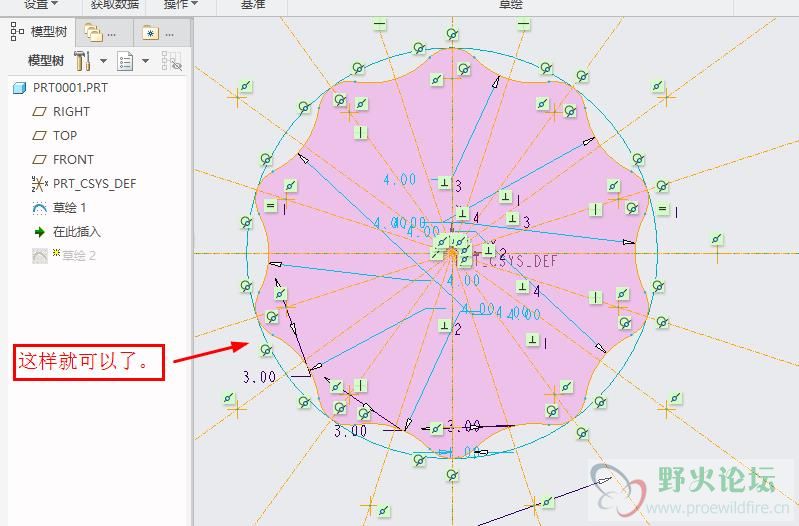This screenshot has width=799, height=526.
Task: Click the TOP plane icon
Action: (40, 136)
